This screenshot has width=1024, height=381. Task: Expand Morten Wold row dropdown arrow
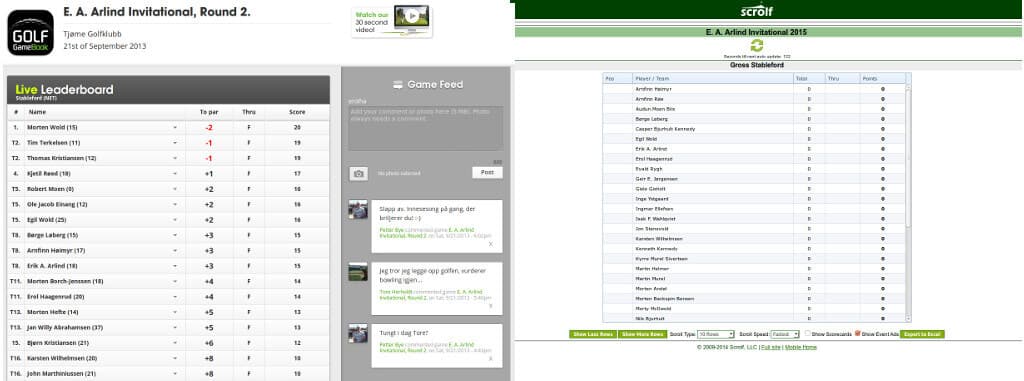point(175,127)
